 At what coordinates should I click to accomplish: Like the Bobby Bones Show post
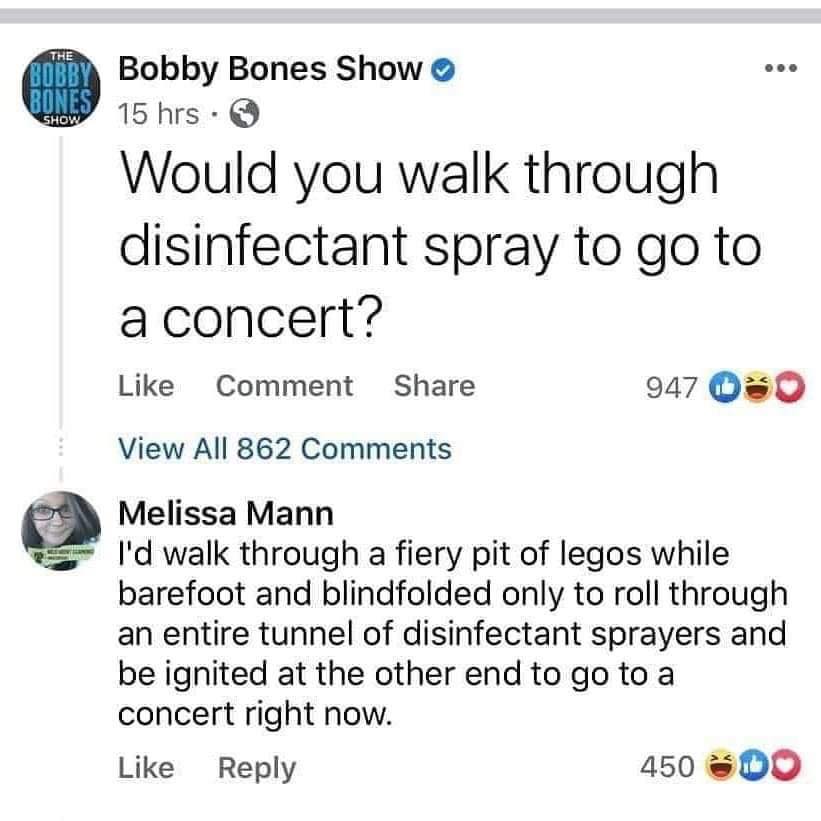tap(146, 386)
